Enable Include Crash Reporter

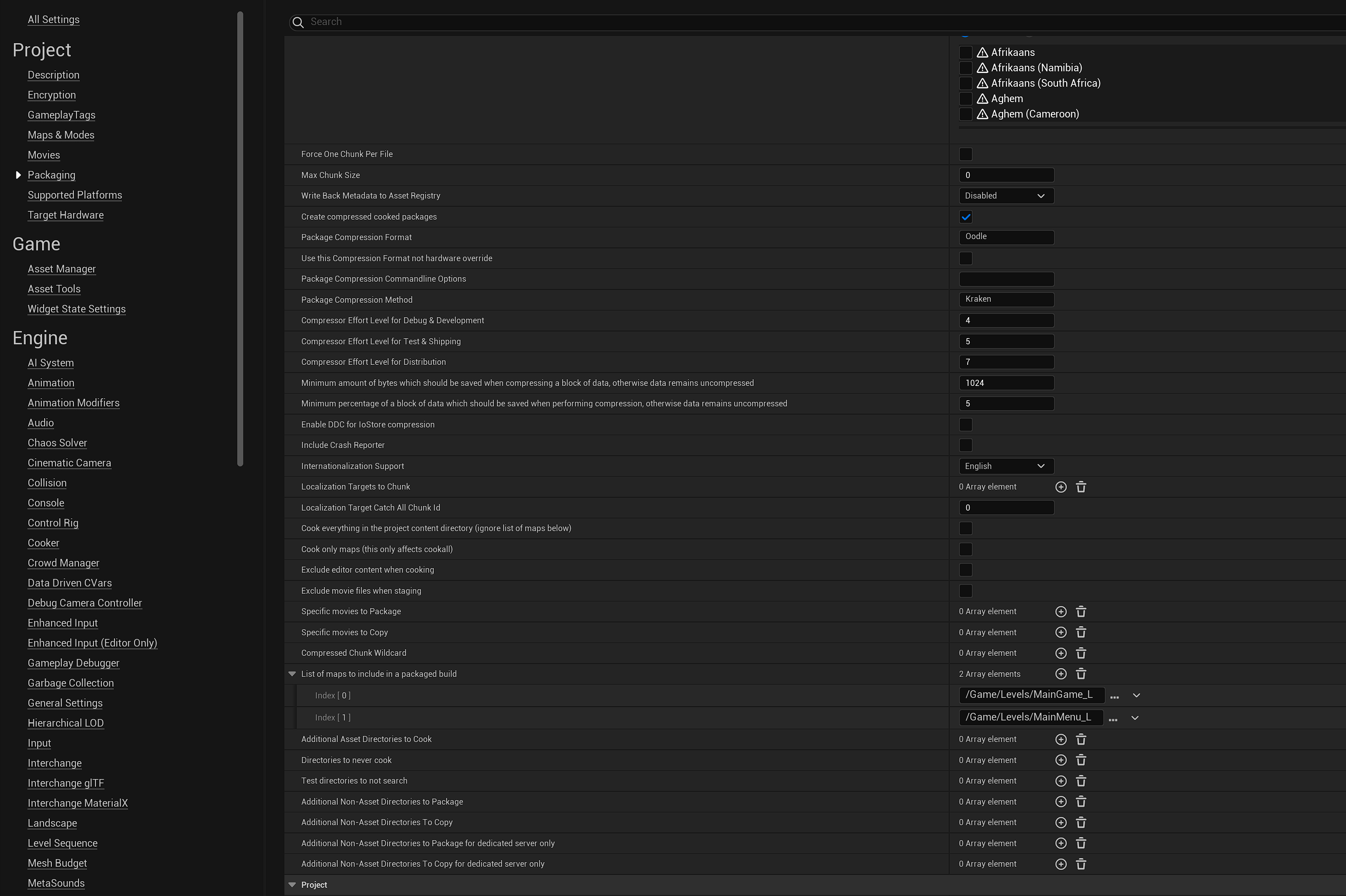click(x=966, y=444)
